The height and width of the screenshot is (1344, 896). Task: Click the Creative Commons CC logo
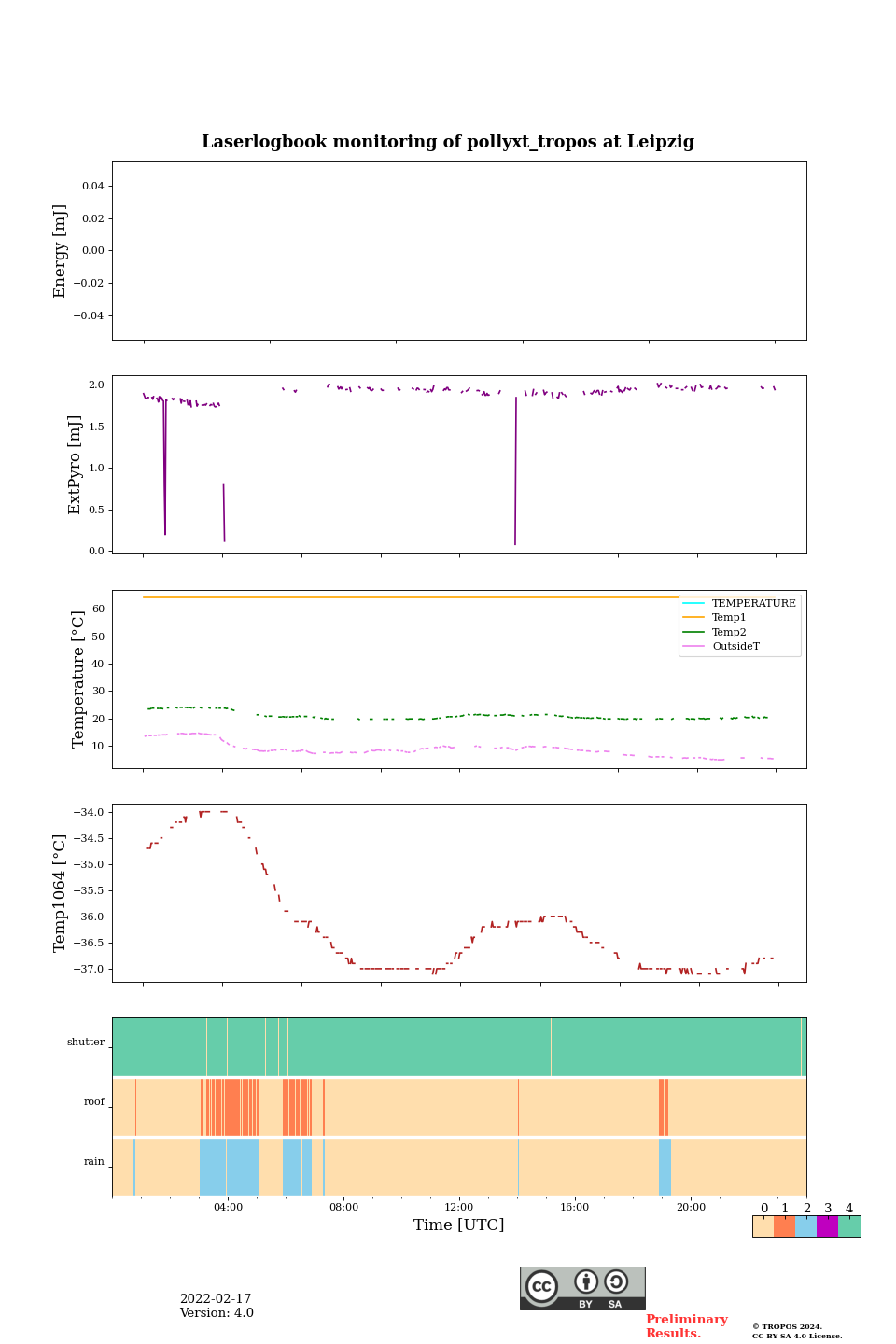pyautogui.click(x=541, y=1286)
